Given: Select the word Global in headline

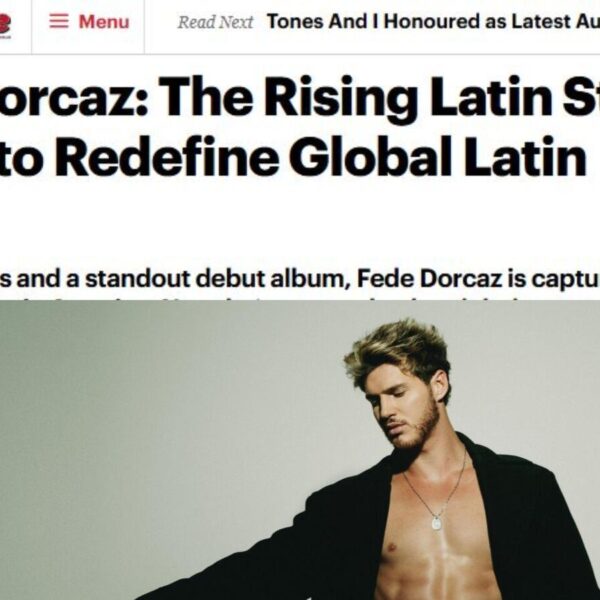Looking at the screenshot, I should pos(371,157).
